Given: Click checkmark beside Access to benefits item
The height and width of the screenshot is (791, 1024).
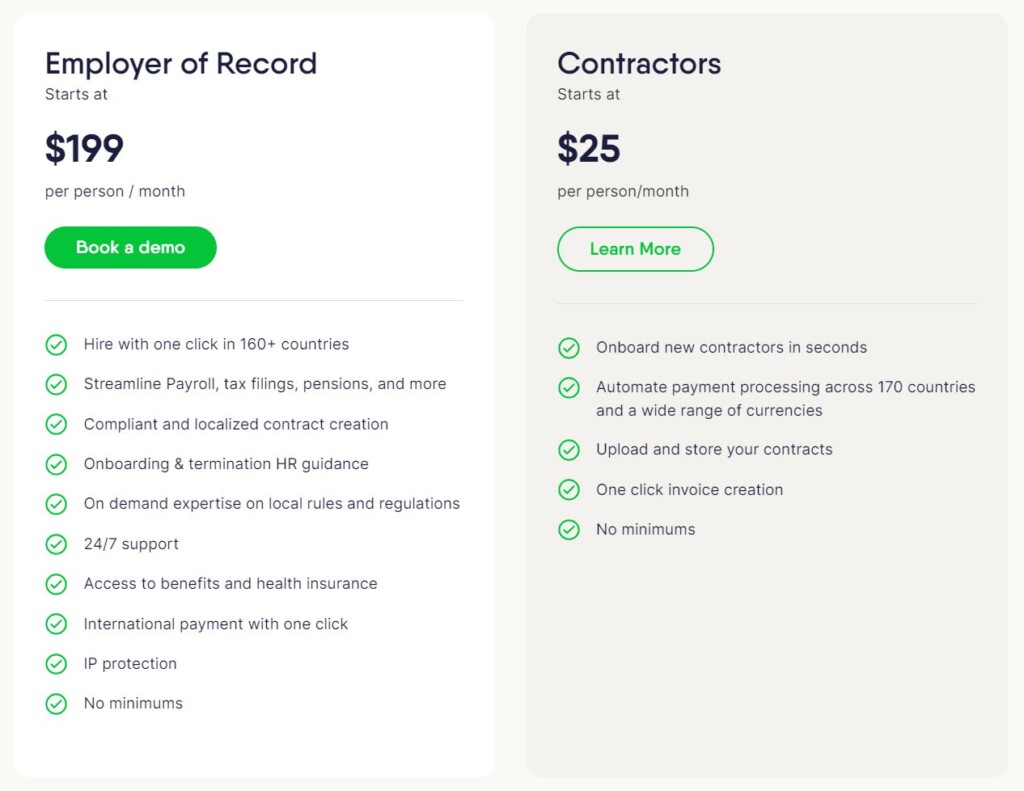Looking at the screenshot, I should click(56, 584).
